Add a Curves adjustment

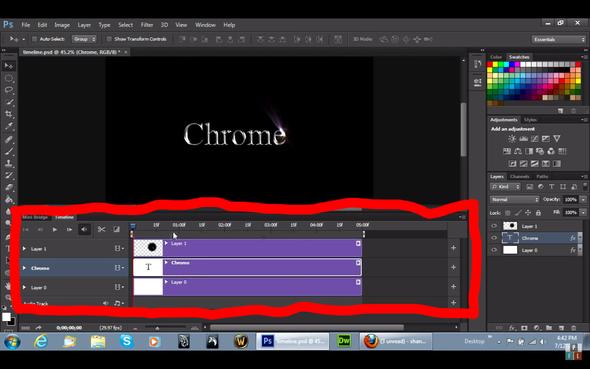click(x=535, y=139)
